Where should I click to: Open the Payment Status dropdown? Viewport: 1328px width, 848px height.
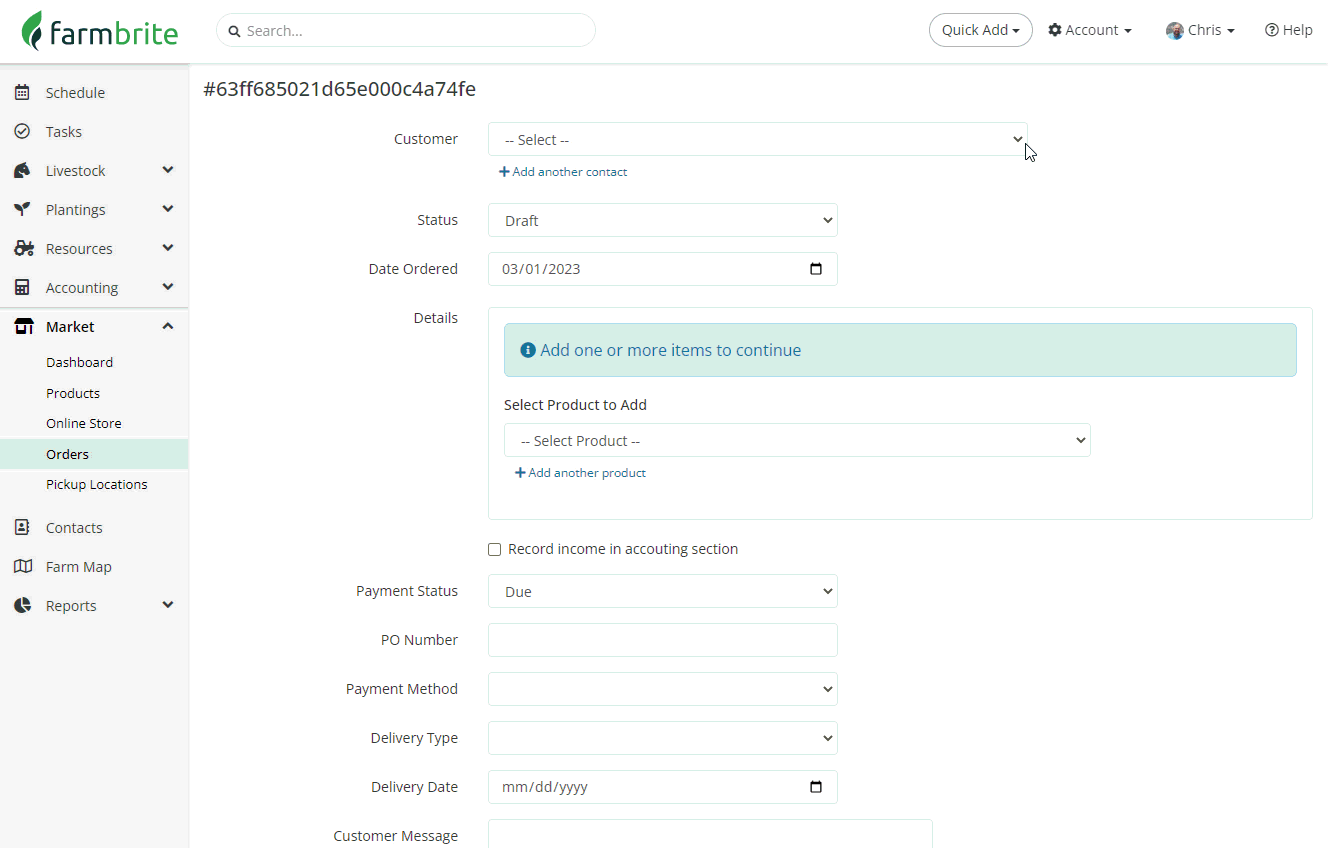point(662,592)
